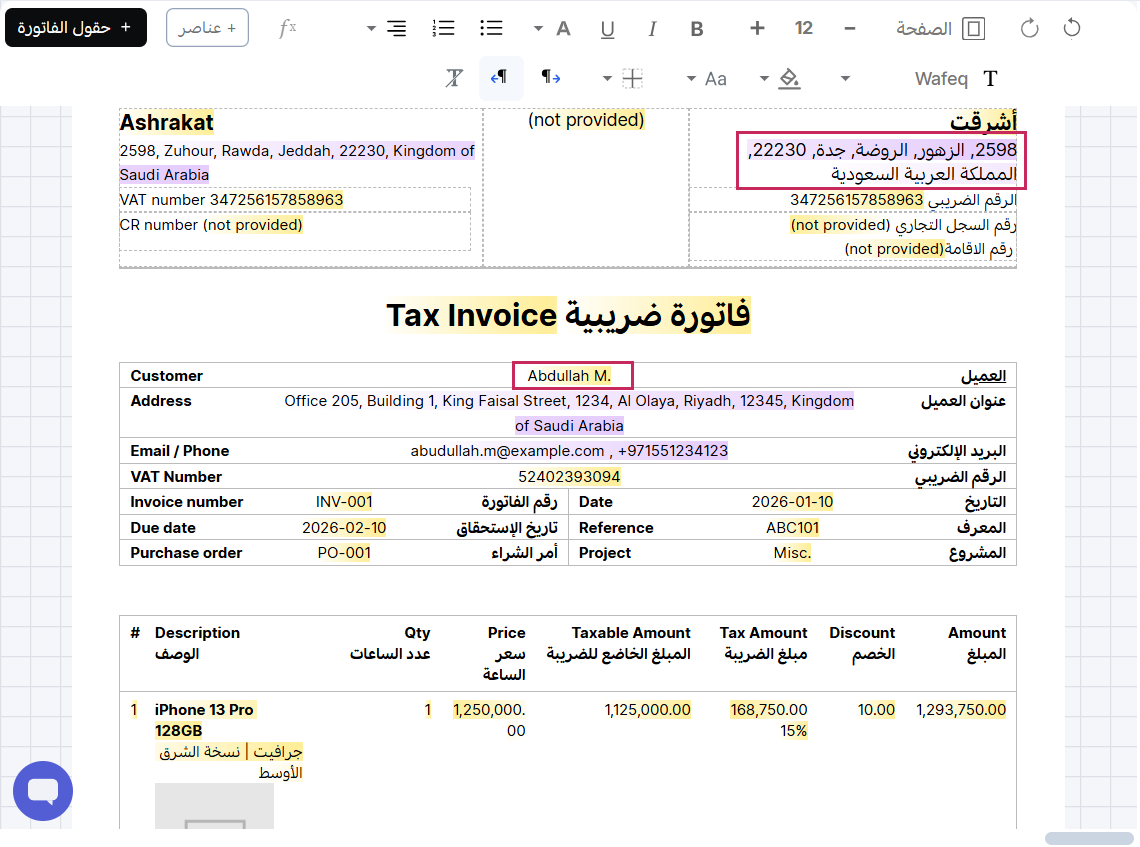Open the formula fx tool

point(288,28)
